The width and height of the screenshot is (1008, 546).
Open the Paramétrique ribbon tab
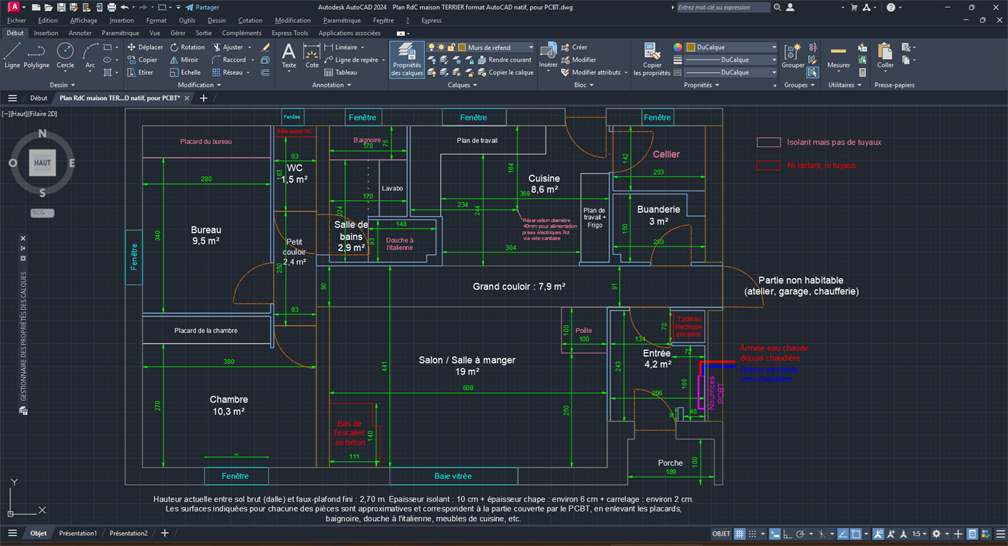(x=120, y=33)
